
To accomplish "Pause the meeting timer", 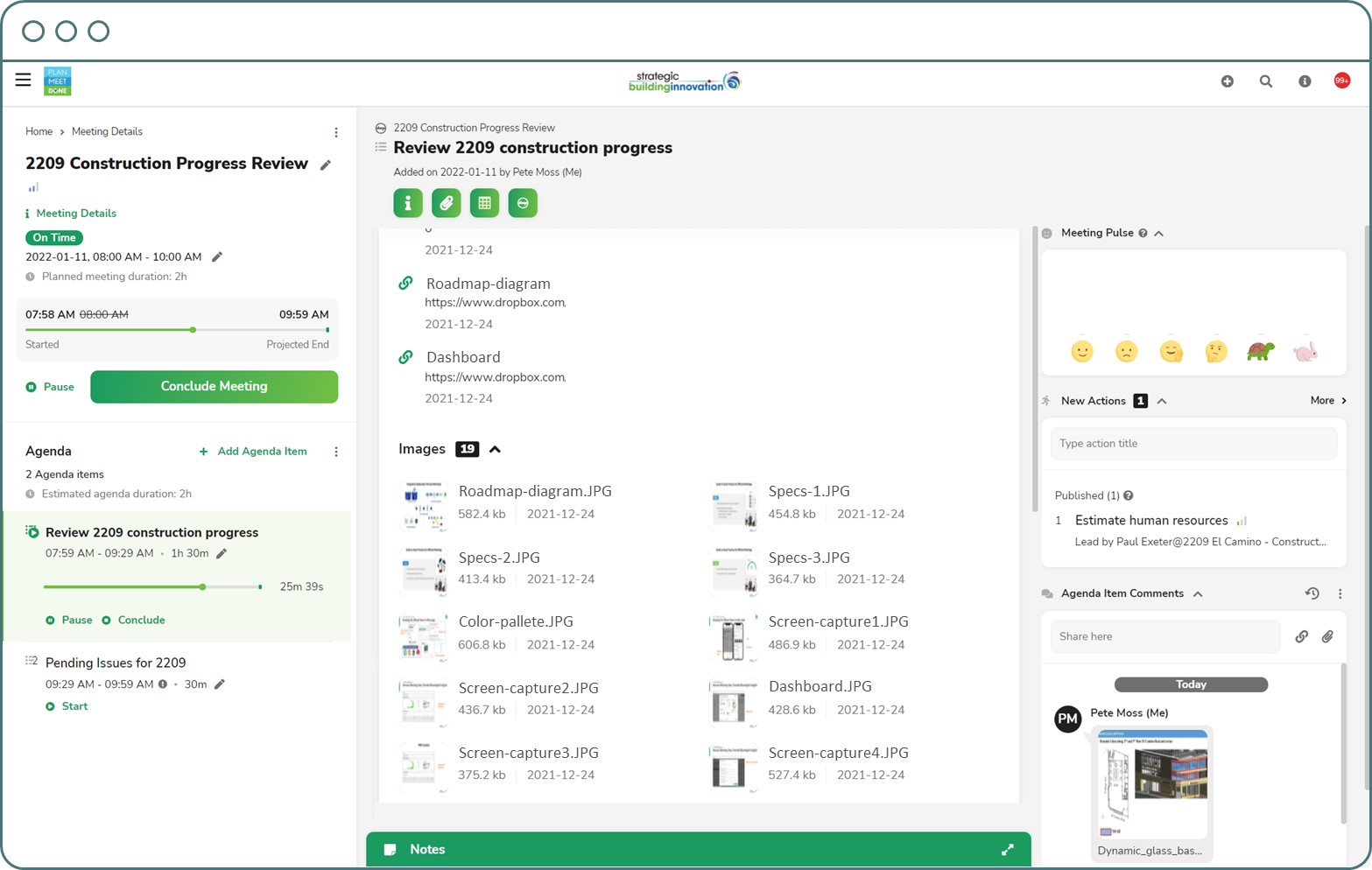I will tap(51, 387).
